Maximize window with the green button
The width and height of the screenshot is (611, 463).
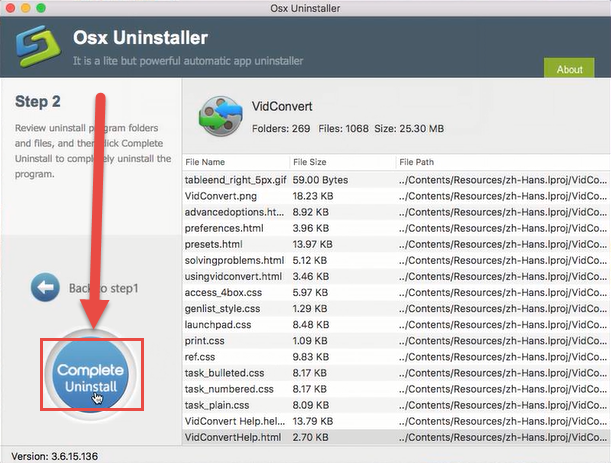[x=41, y=8]
